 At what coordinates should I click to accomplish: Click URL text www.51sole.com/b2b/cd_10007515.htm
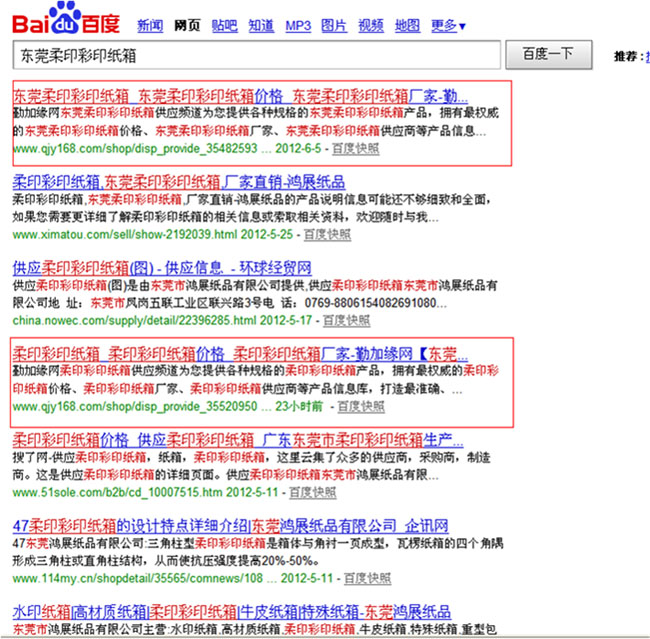(117, 493)
